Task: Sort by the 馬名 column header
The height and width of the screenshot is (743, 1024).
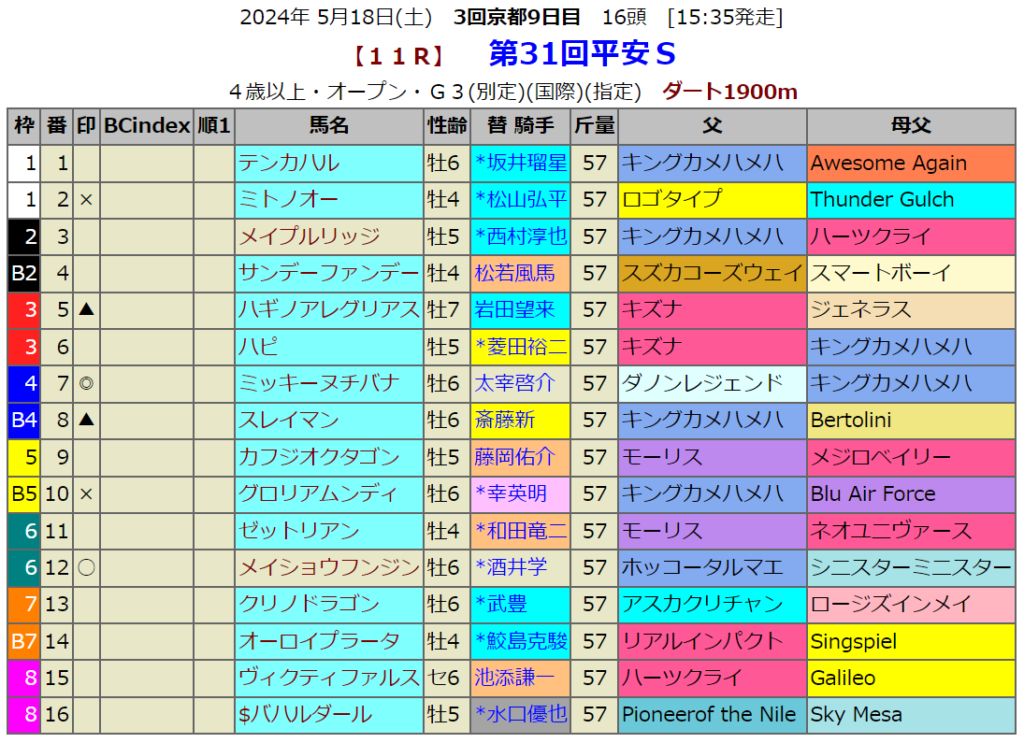Action: coord(329,126)
